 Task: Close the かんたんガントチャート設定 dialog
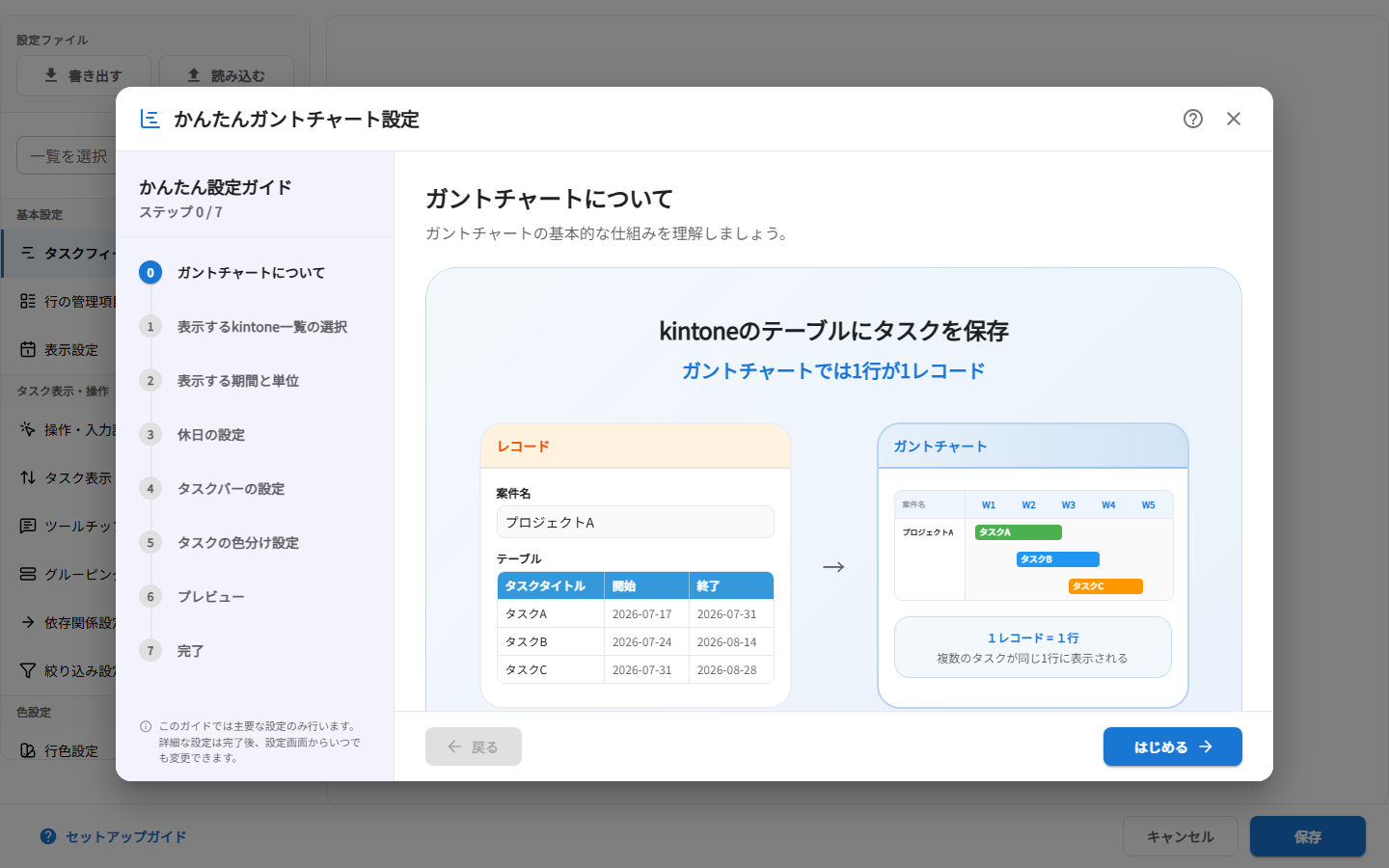1234,119
